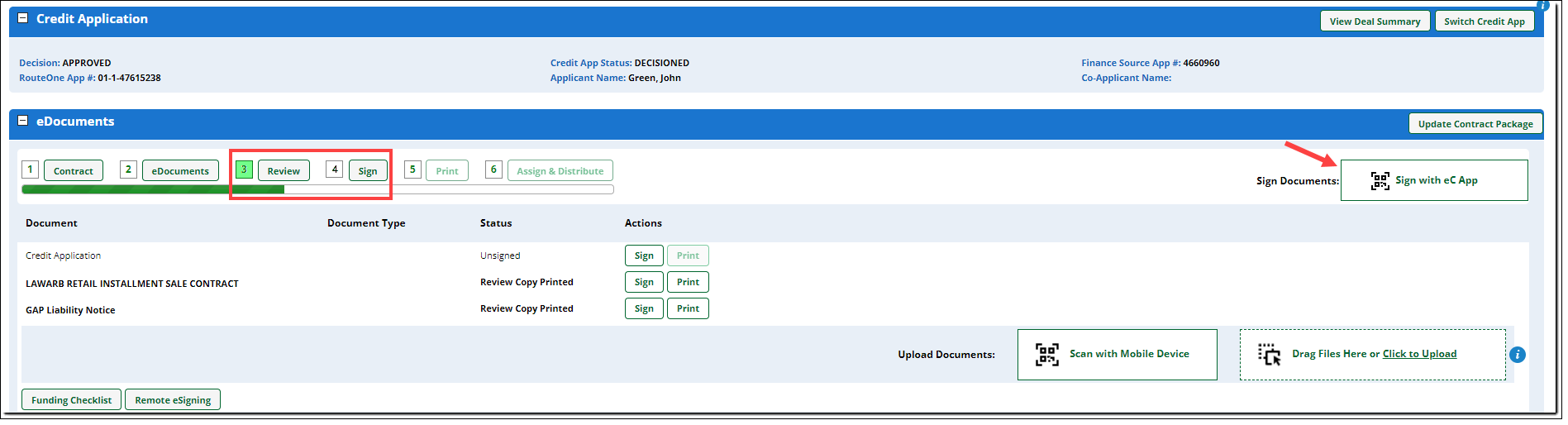The height and width of the screenshot is (425, 1568).
Task: Click the Switch Credit App button
Action: [1485, 21]
